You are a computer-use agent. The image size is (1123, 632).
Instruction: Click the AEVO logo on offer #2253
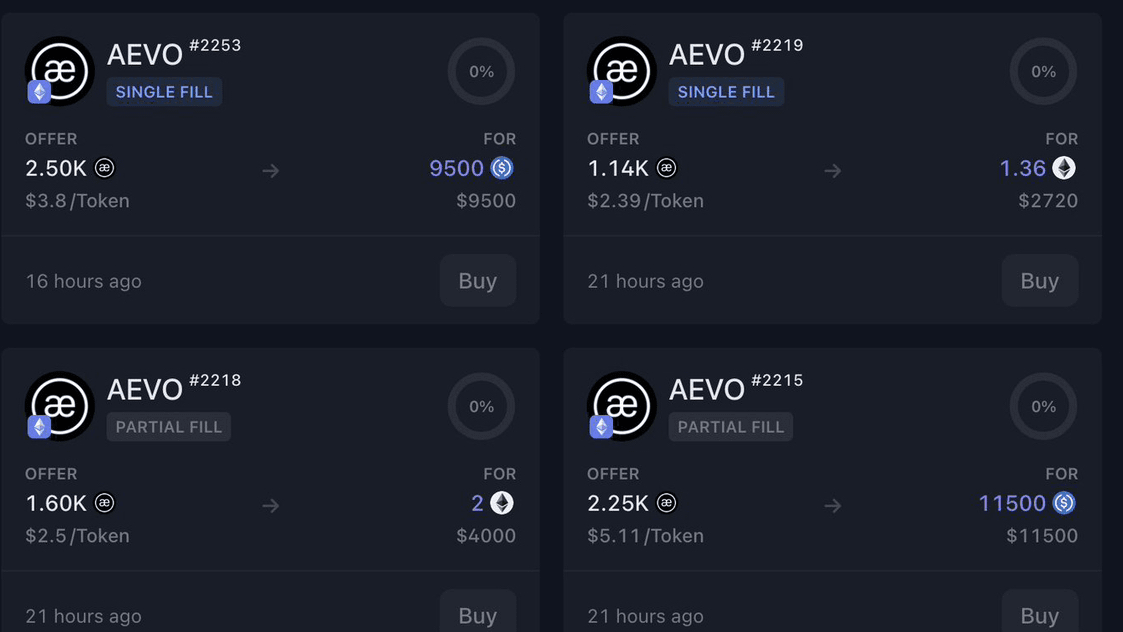click(x=59, y=70)
